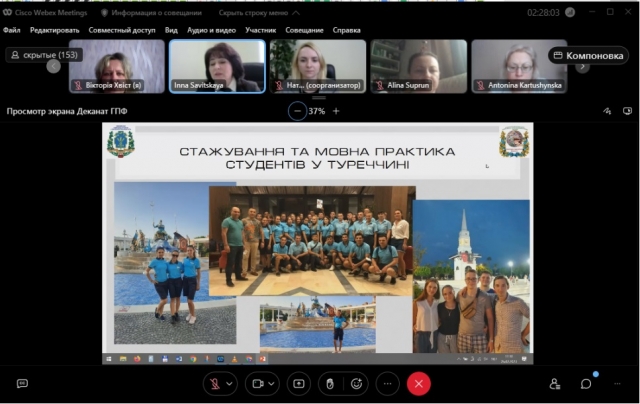Open the chat panel icon
This screenshot has height=404, width=640.
586,384
